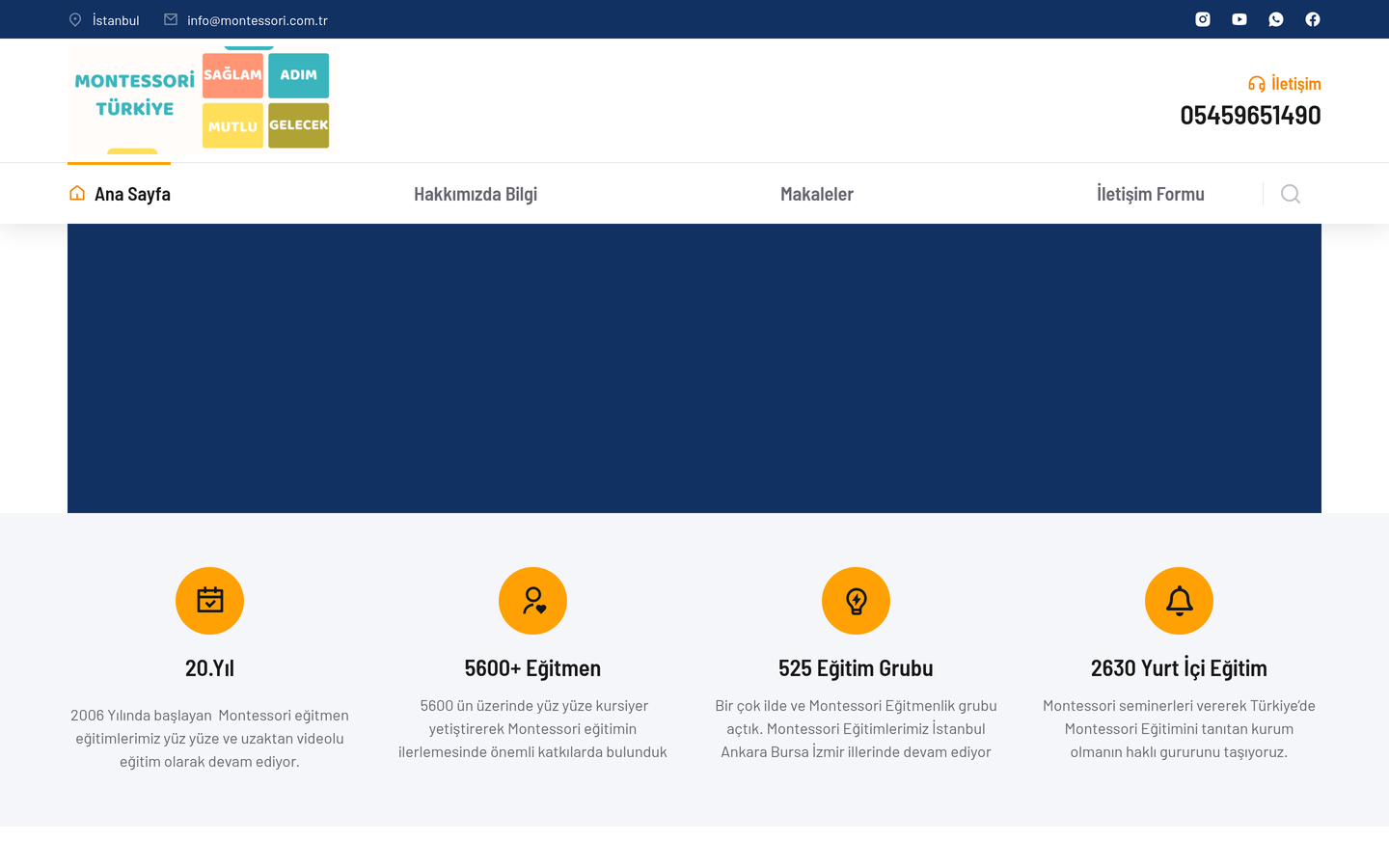Click paragraph starting 'Bir çok ilde'
Viewport: 1389px width, 868px height.
point(856,728)
